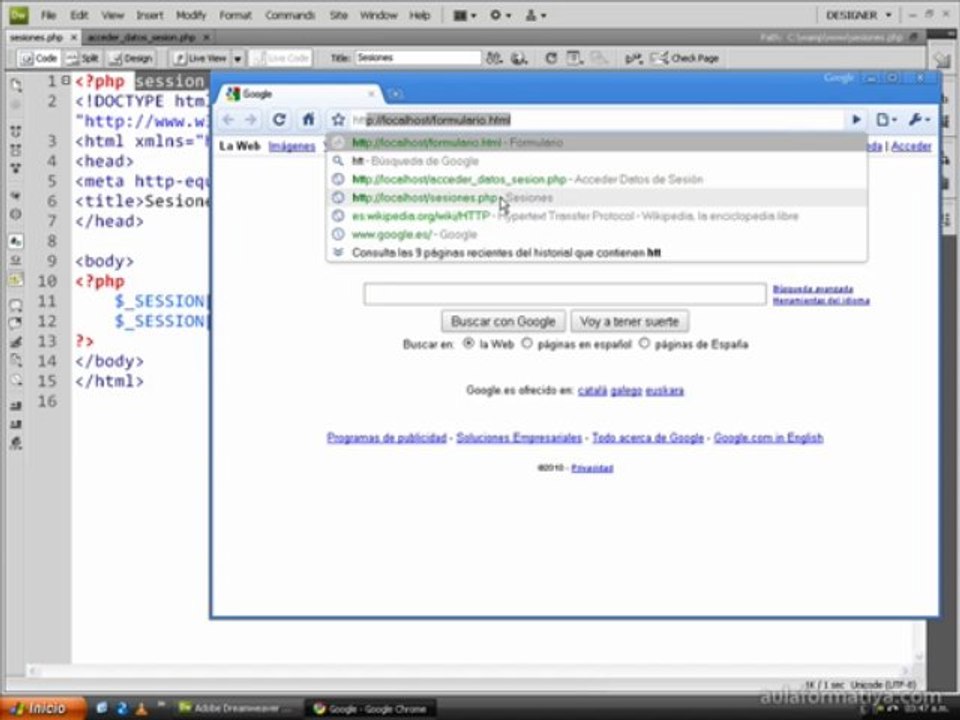Click the euskara language link
The height and width of the screenshot is (720, 960).
point(664,391)
